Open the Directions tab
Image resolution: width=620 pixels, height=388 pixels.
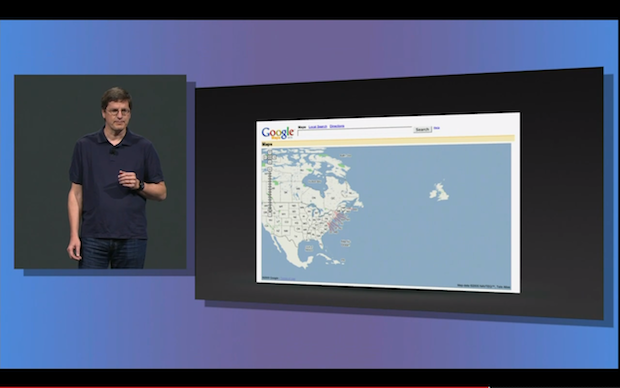point(337,126)
